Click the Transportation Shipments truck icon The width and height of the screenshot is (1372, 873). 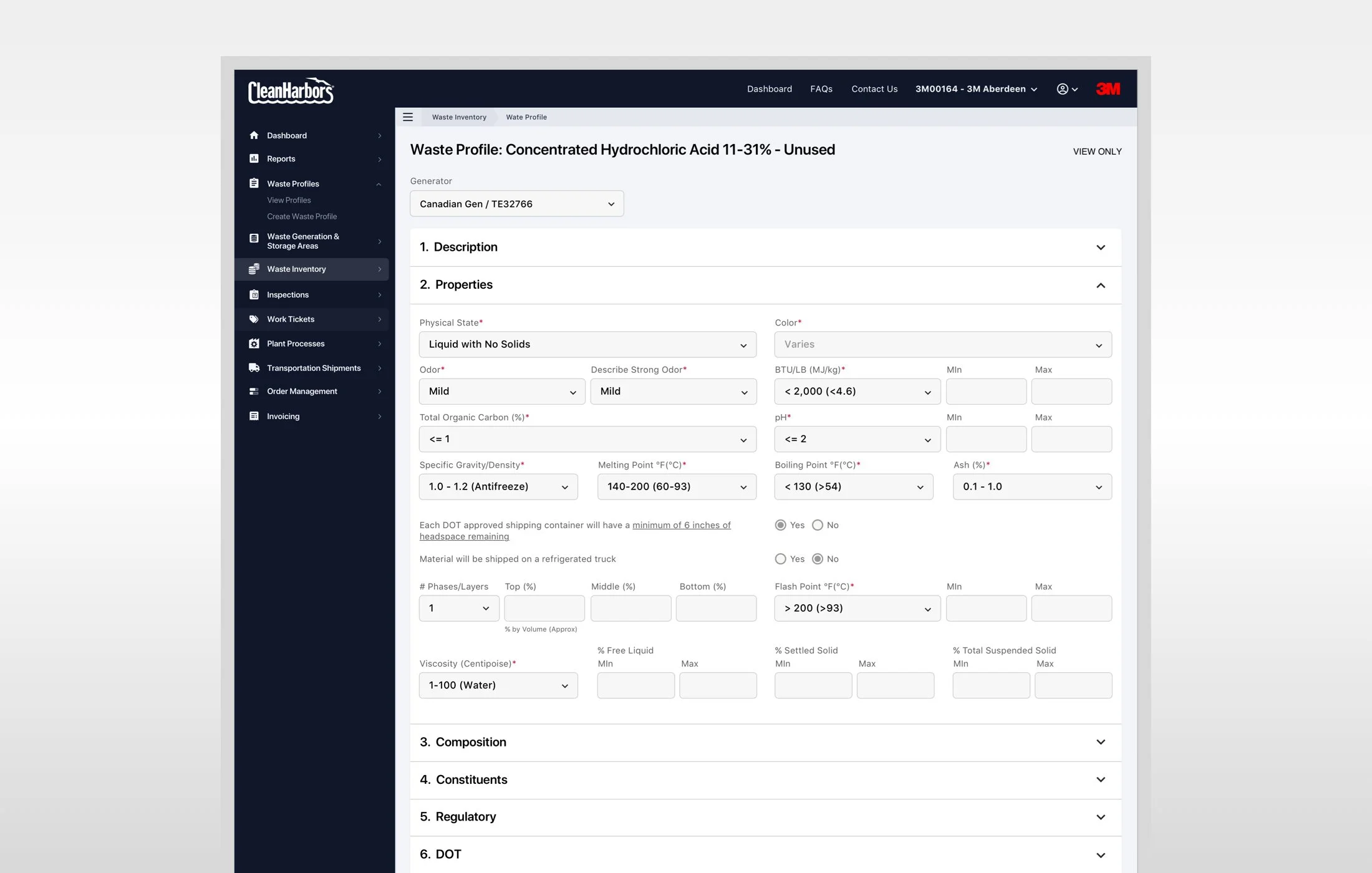254,368
